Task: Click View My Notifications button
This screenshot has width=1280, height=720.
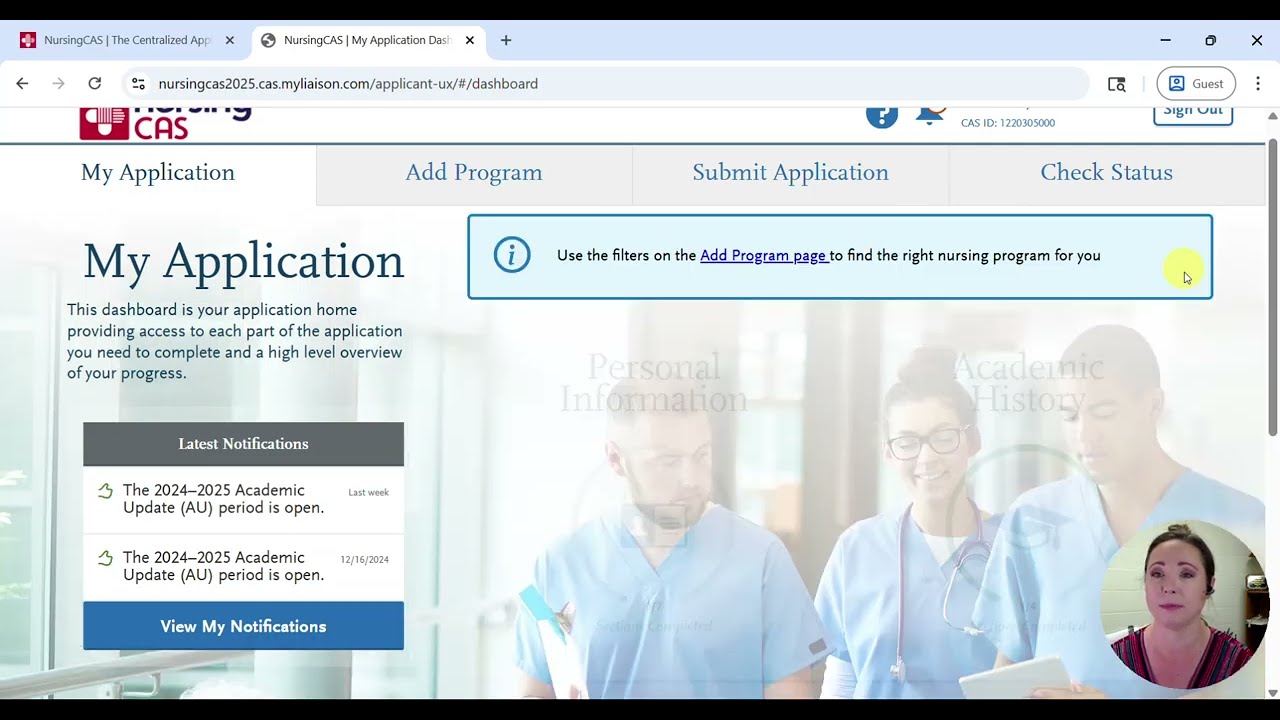Action: (x=243, y=626)
